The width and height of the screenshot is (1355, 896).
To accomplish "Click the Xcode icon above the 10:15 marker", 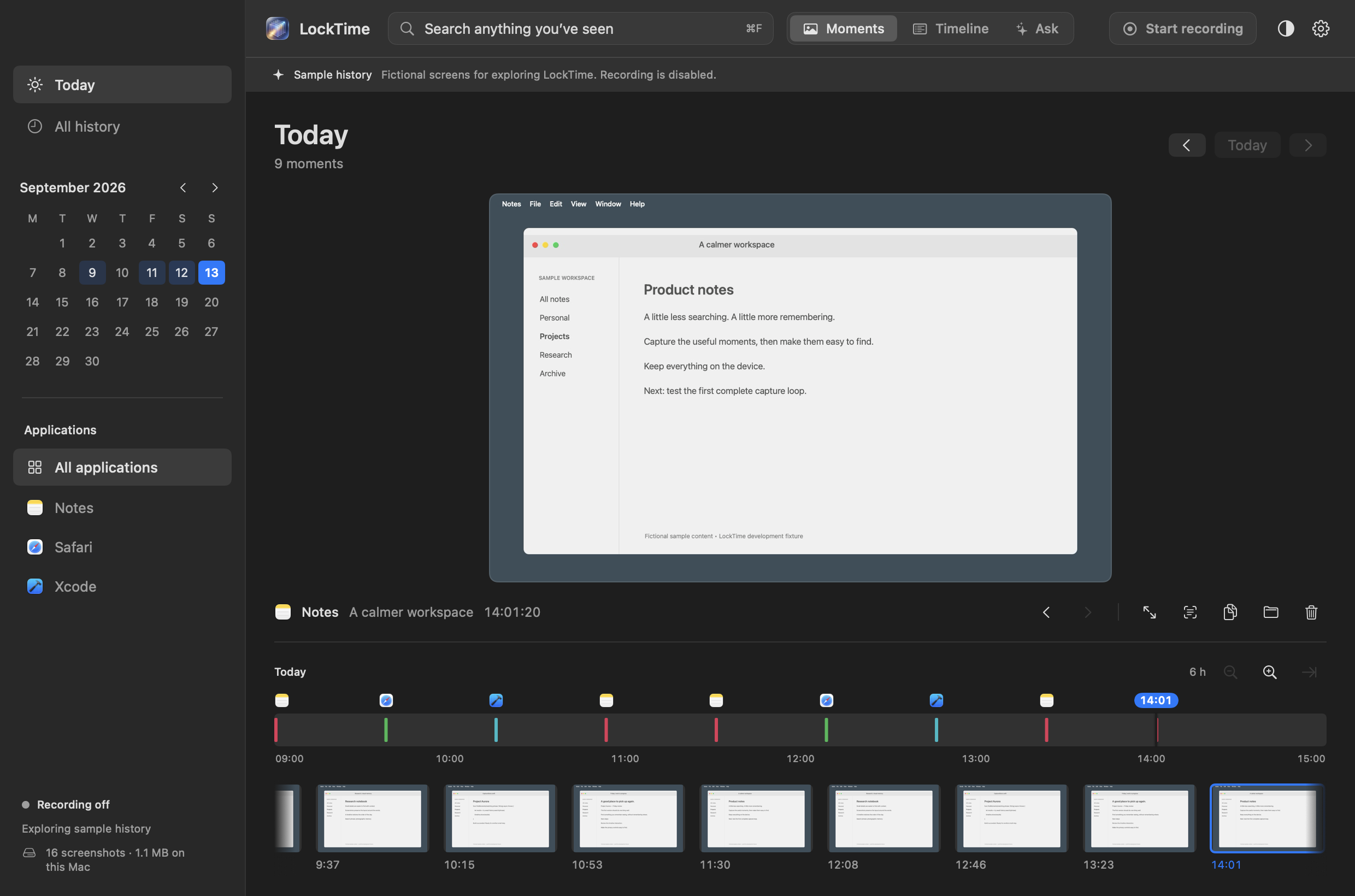I will tap(496, 700).
